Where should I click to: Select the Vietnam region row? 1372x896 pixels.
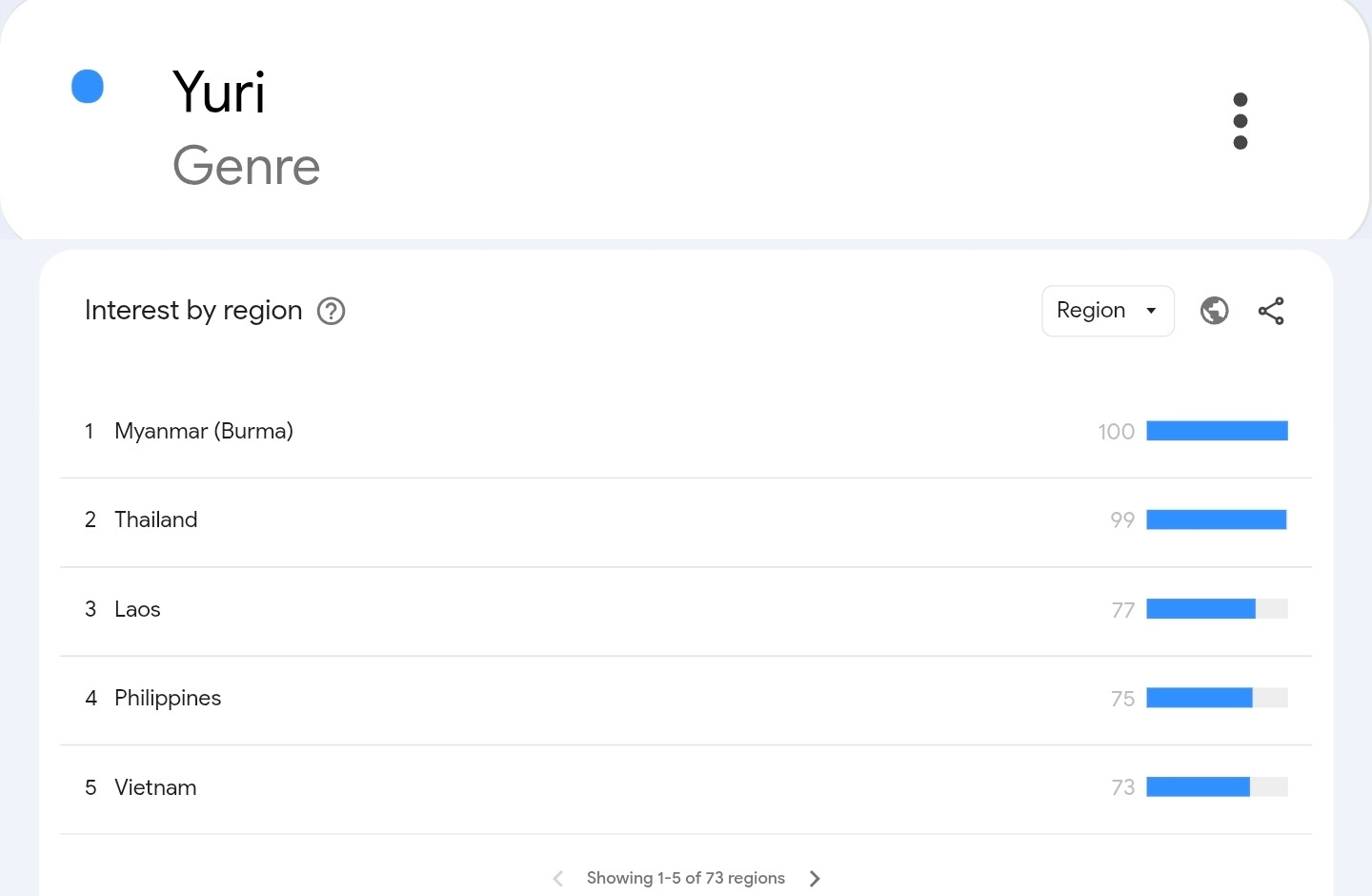coord(686,788)
